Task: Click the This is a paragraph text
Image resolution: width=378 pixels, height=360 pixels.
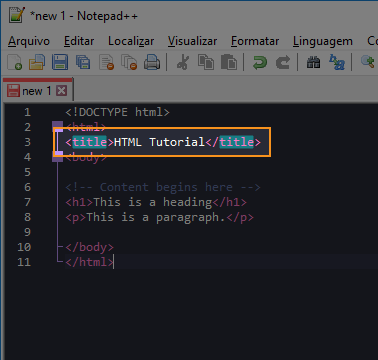Action: (156, 217)
